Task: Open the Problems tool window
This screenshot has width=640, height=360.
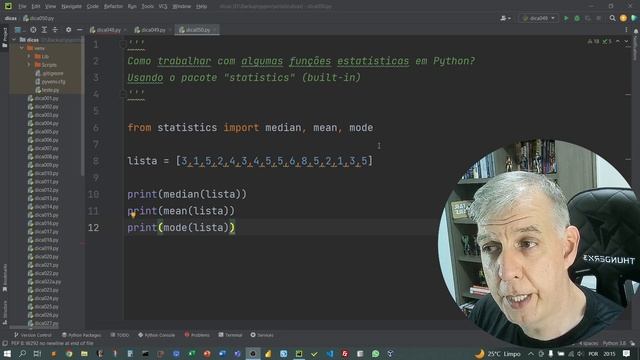Action: click(x=197, y=335)
